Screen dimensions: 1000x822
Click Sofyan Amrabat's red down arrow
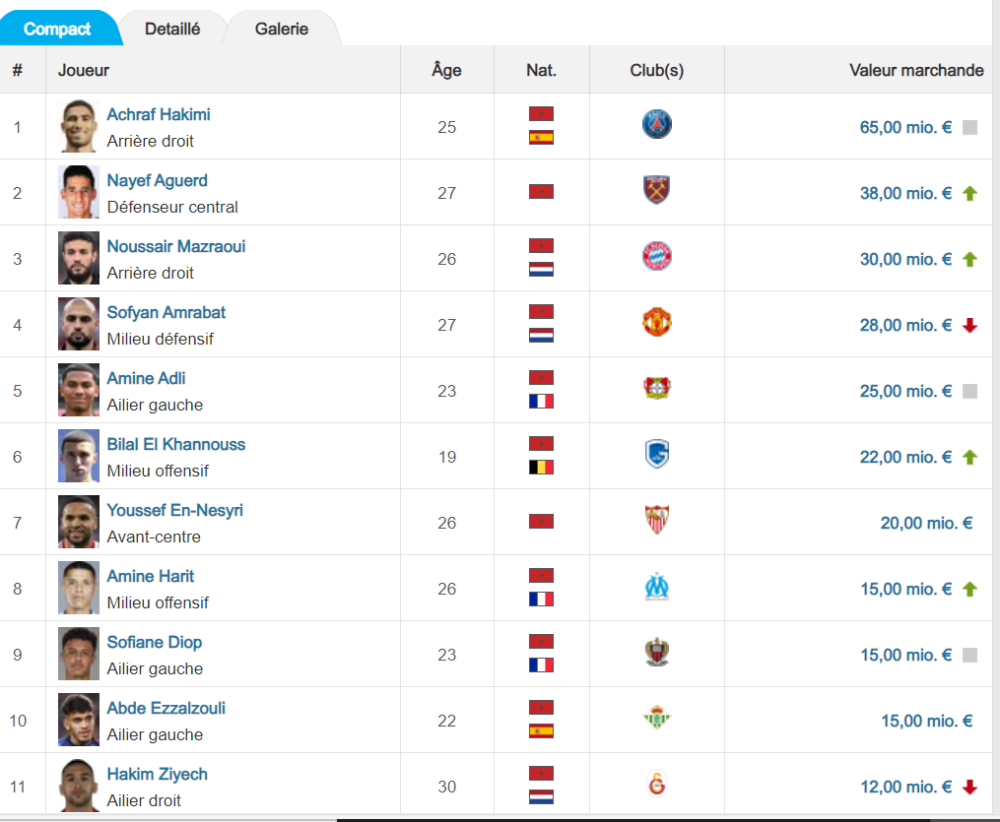(x=969, y=325)
